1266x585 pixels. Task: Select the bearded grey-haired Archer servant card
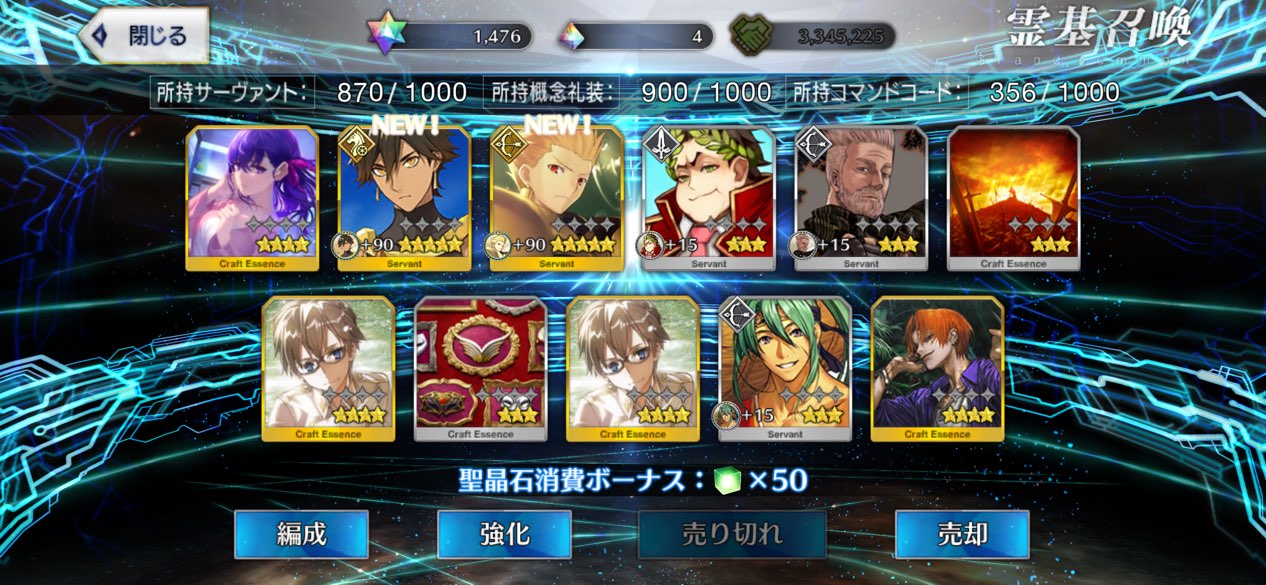[x=861, y=199]
